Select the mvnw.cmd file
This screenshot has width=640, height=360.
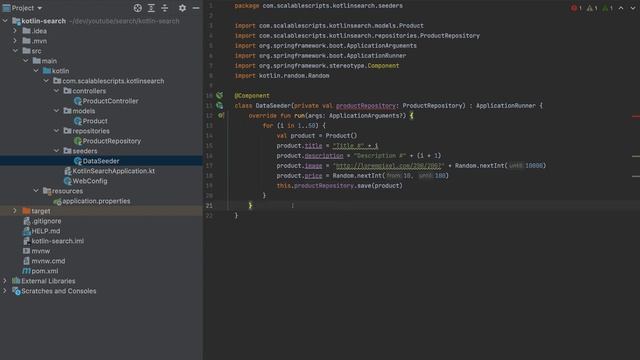48,261
